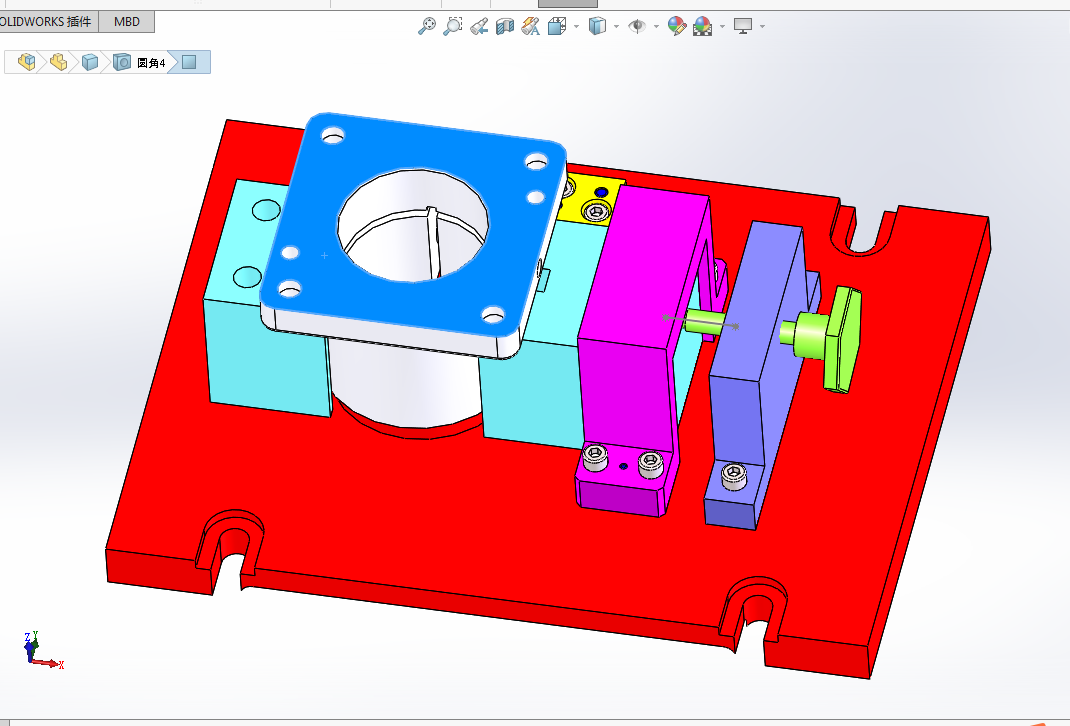Click the Display Style icon
The height and width of the screenshot is (726, 1070).
click(597, 27)
